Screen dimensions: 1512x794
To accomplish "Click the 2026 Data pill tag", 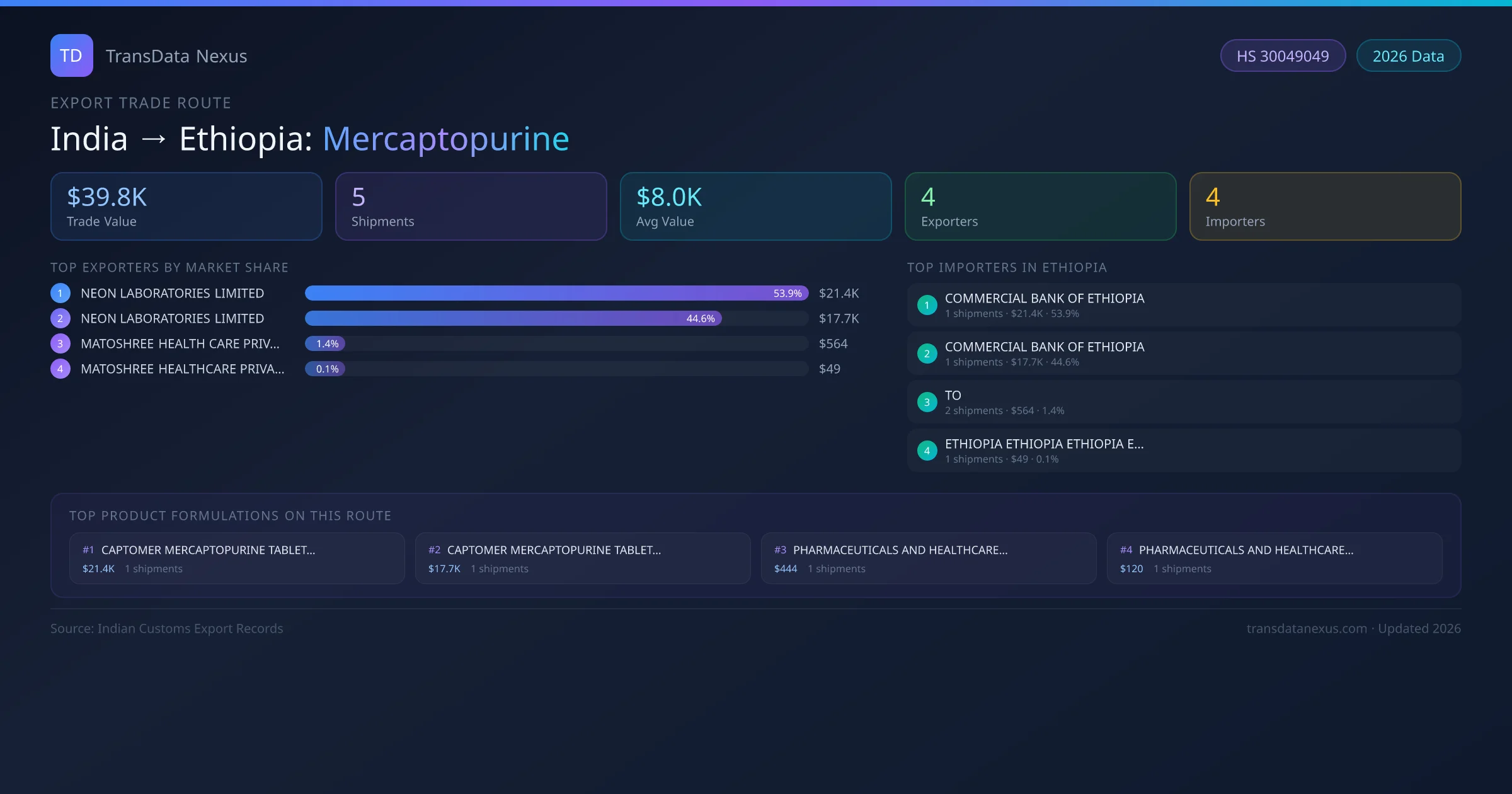I will 1408,56.
